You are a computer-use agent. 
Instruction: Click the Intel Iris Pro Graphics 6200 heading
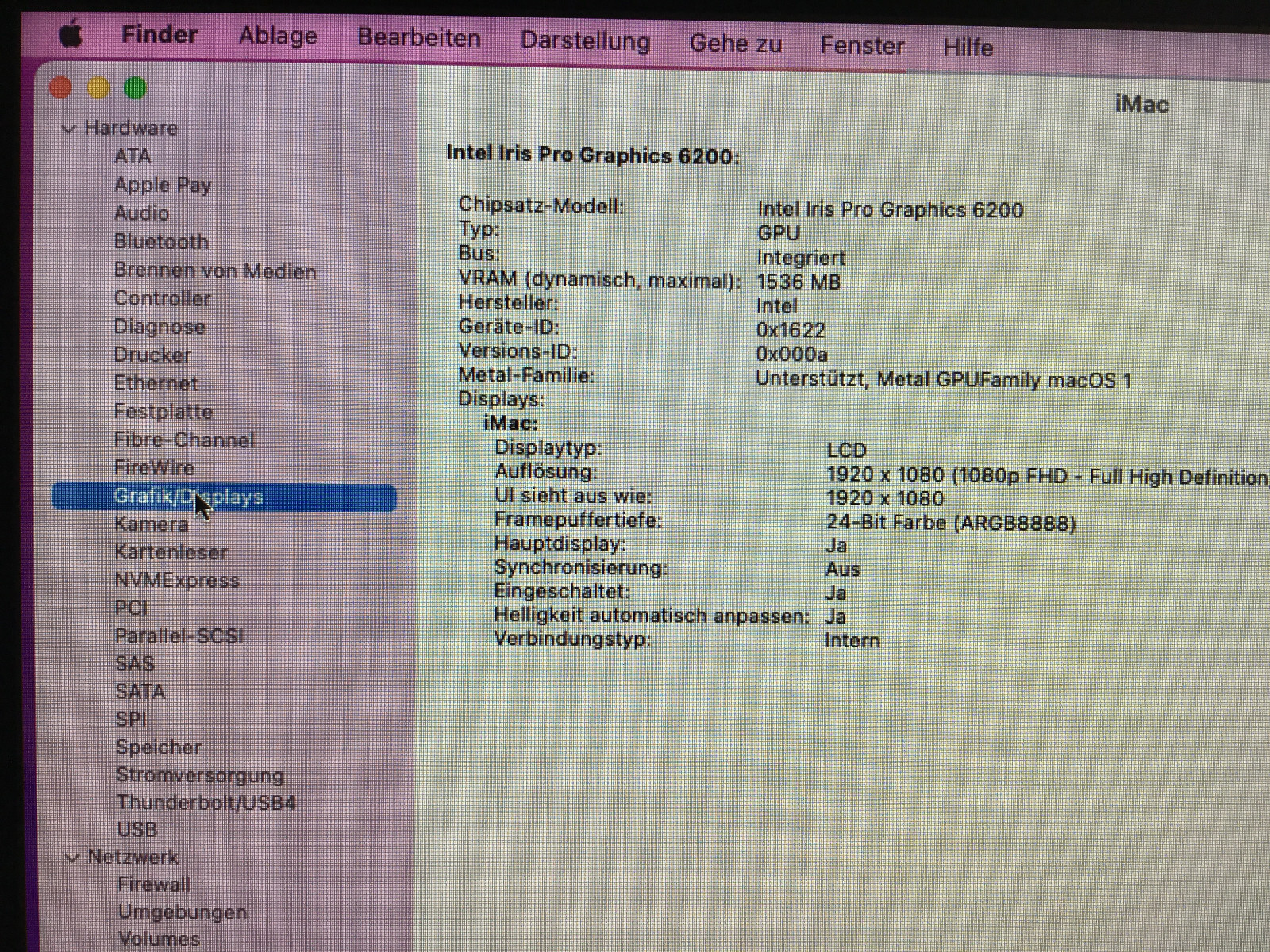click(593, 155)
